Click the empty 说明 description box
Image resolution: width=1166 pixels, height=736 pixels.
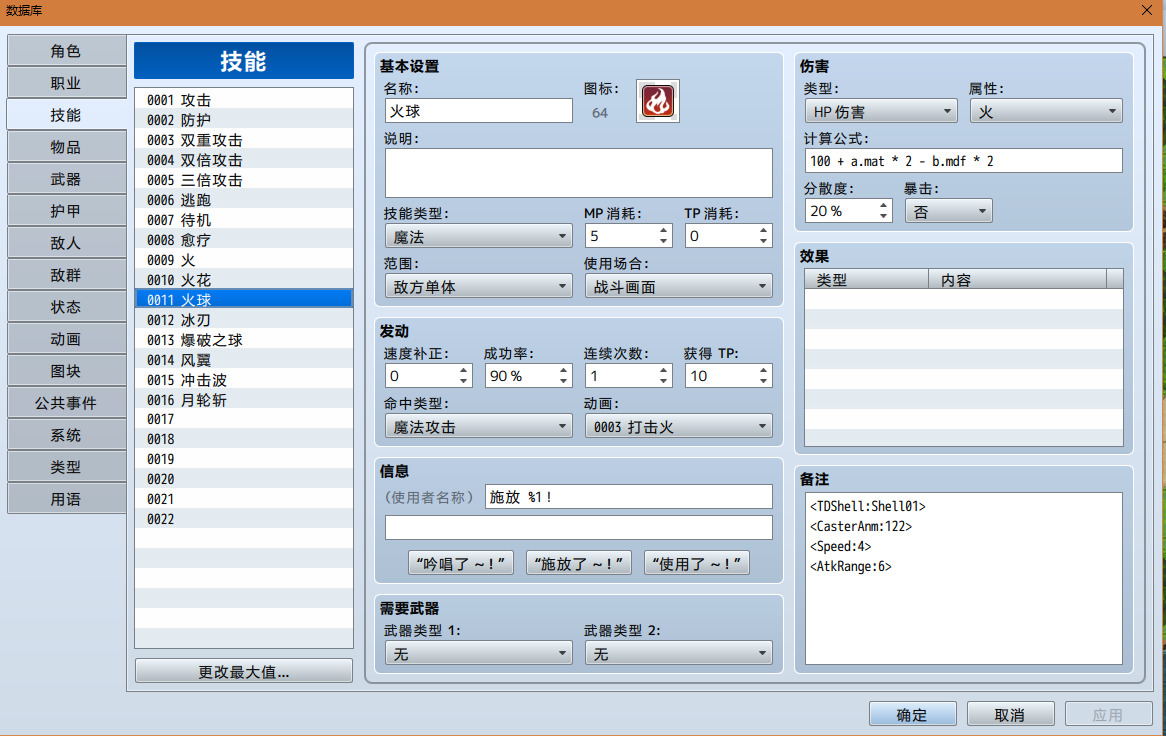click(x=579, y=172)
